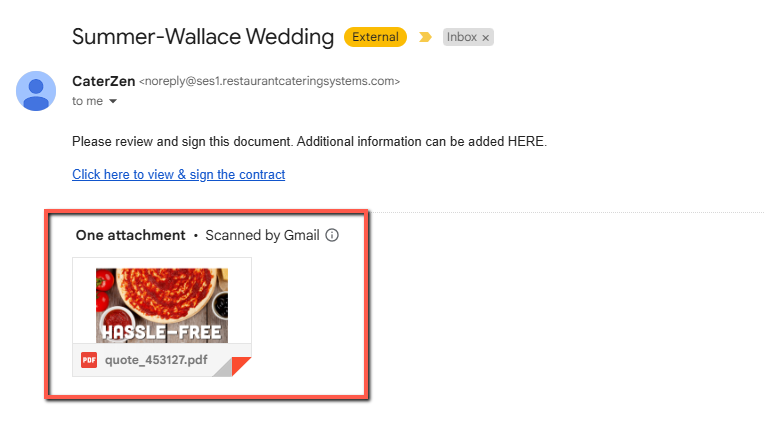
Task: Open "Click here to view & sign the contract" link
Action: click(178, 174)
